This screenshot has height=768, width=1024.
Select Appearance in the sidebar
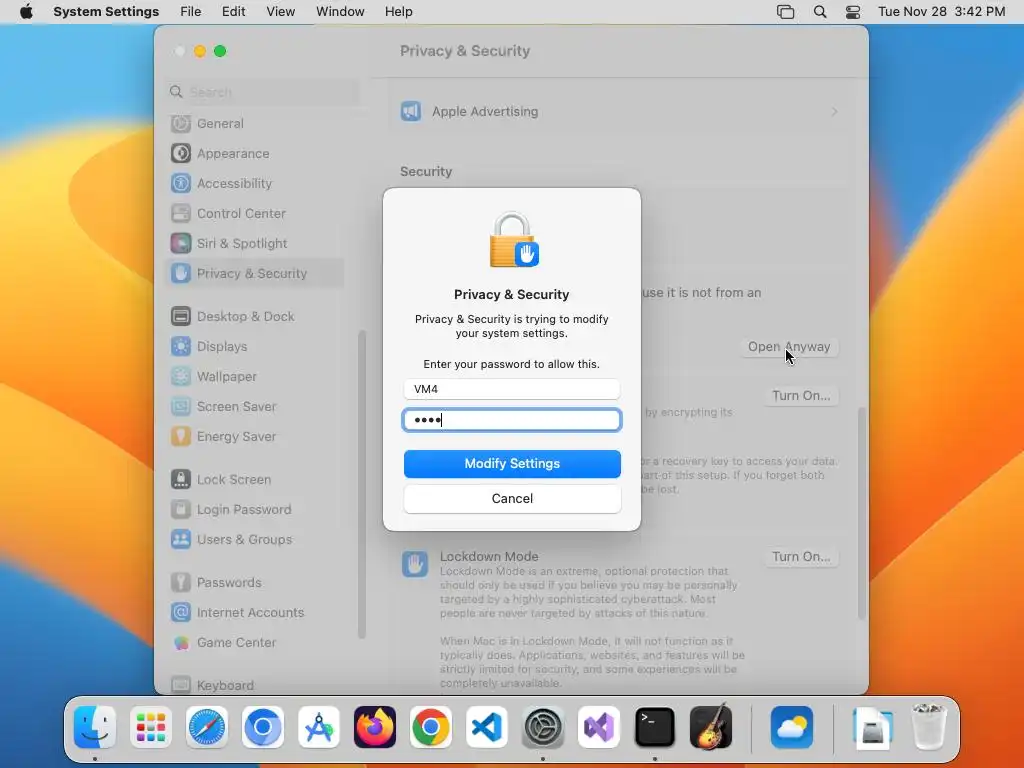click(256, 153)
